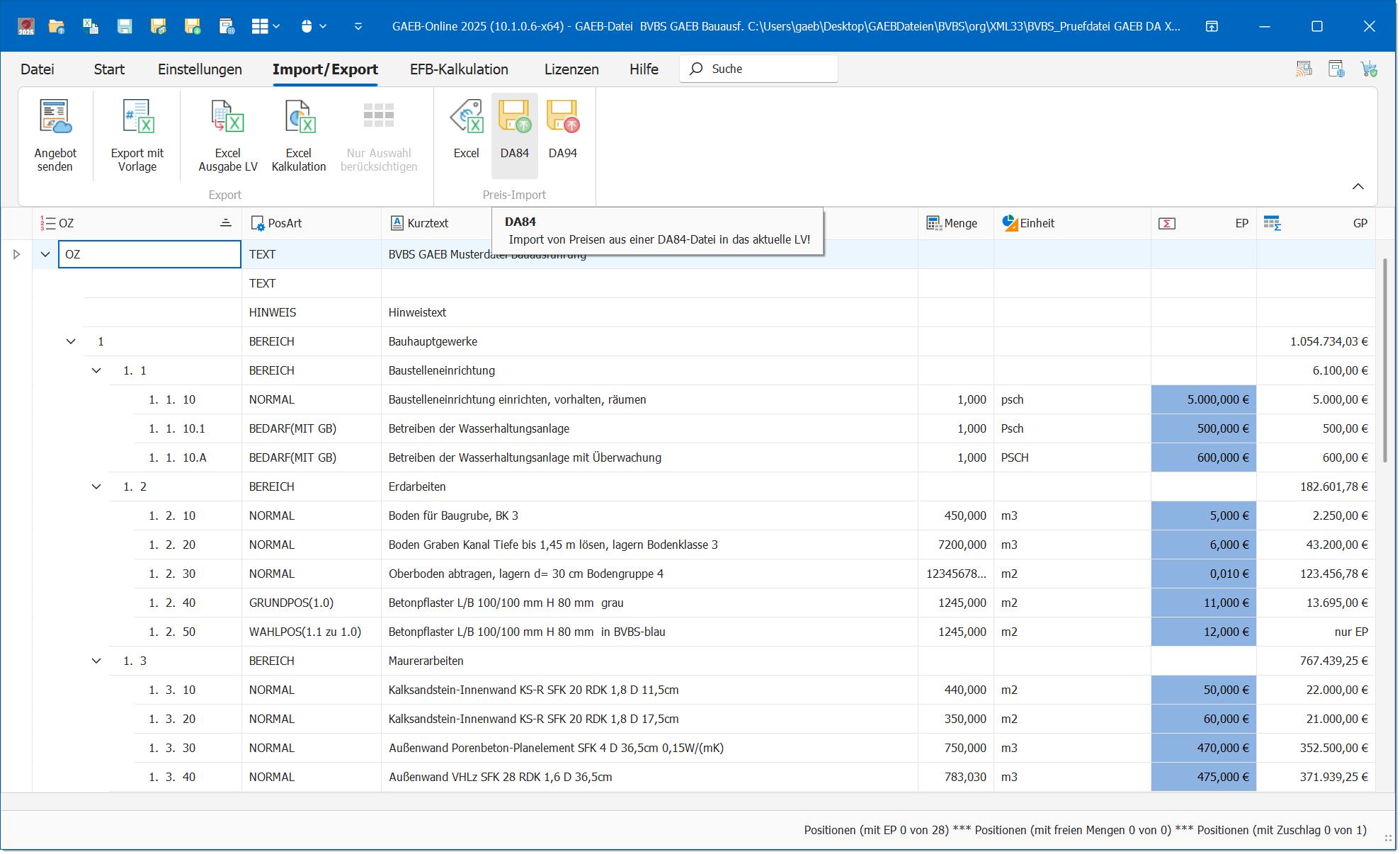Open the Einstellungen tab
The width and height of the screenshot is (1400, 854).
(200, 69)
